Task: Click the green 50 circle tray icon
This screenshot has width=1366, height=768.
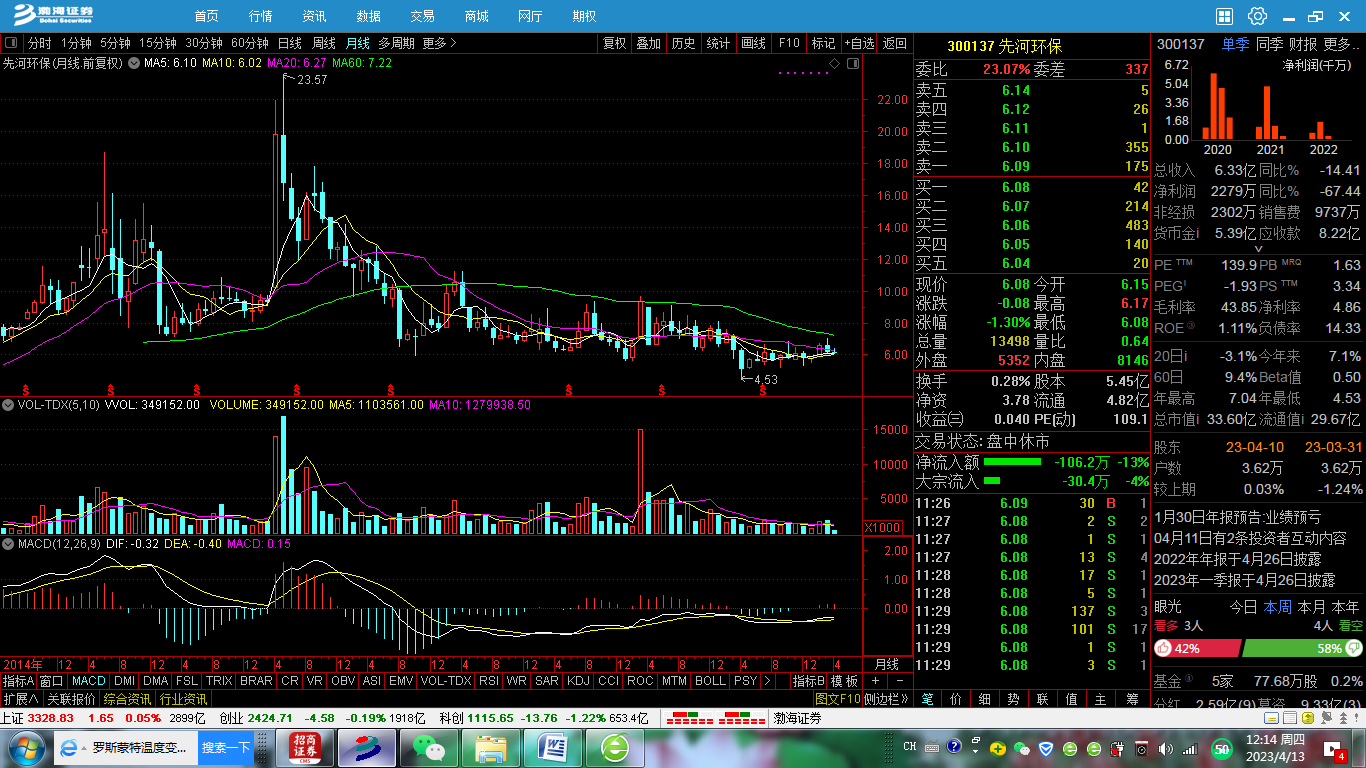Action: pyautogui.click(x=1221, y=748)
